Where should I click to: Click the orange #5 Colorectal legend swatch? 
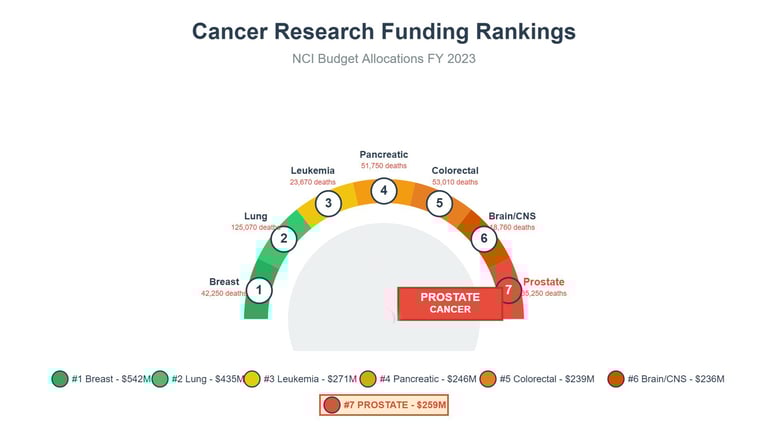pyautogui.click(x=488, y=379)
